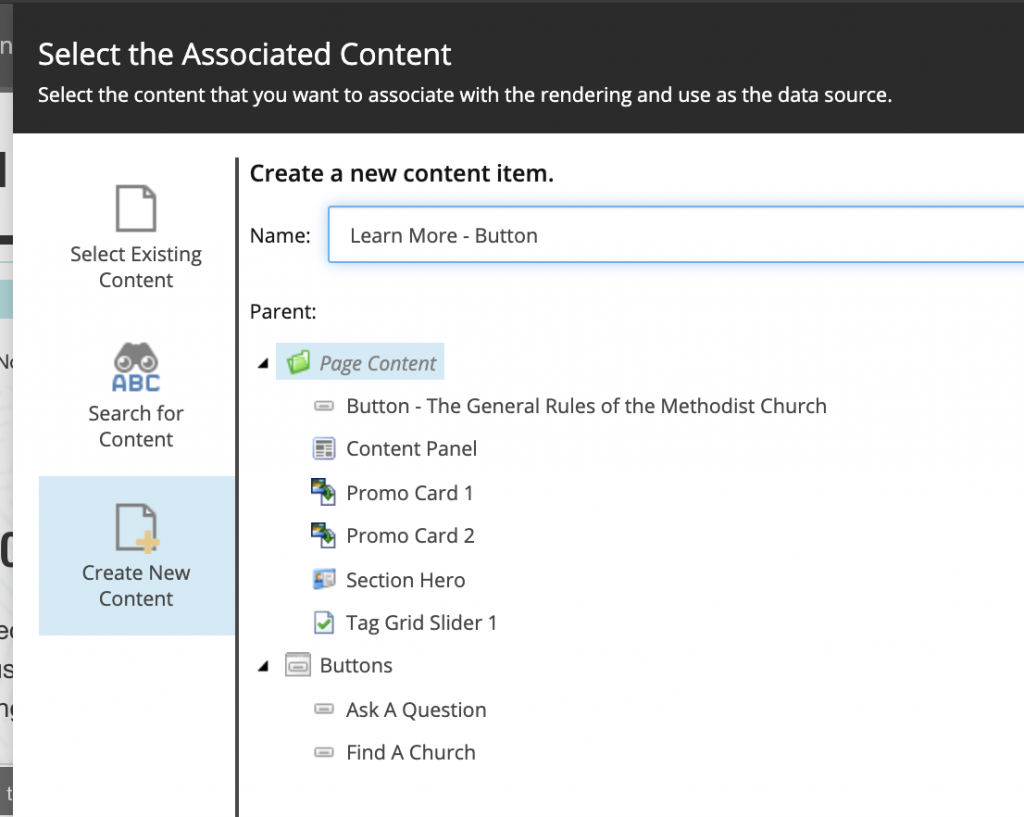Select Promo Card 2 item
The height and width of the screenshot is (817, 1024).
(x=410, y=536)
